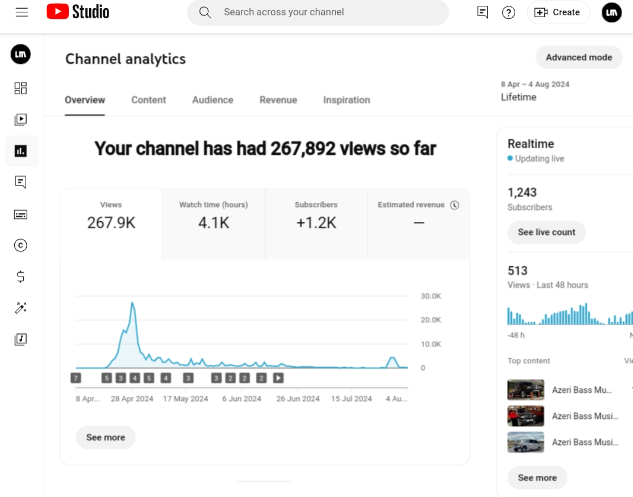Open the red car video thumbnail

click(x=526, y=416)
